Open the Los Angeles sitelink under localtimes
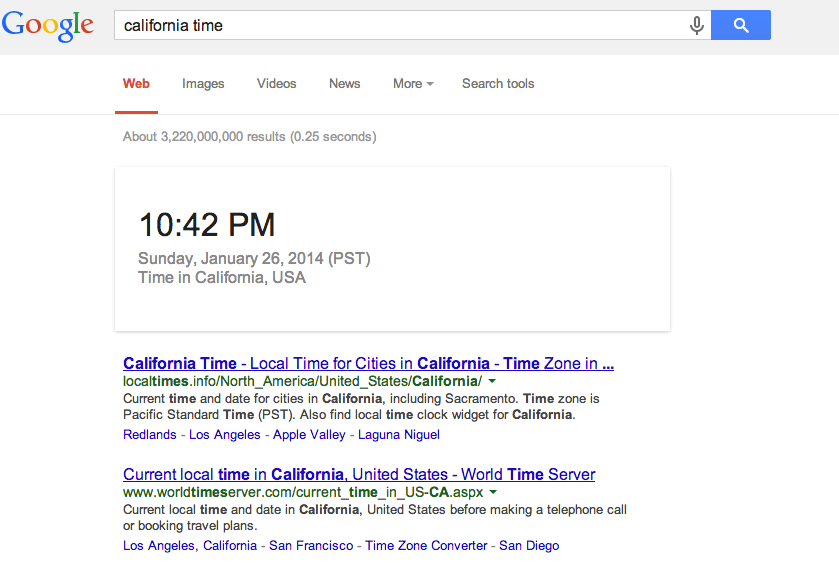The width and height of the screenshot is (839, 569). coord(225,435)
